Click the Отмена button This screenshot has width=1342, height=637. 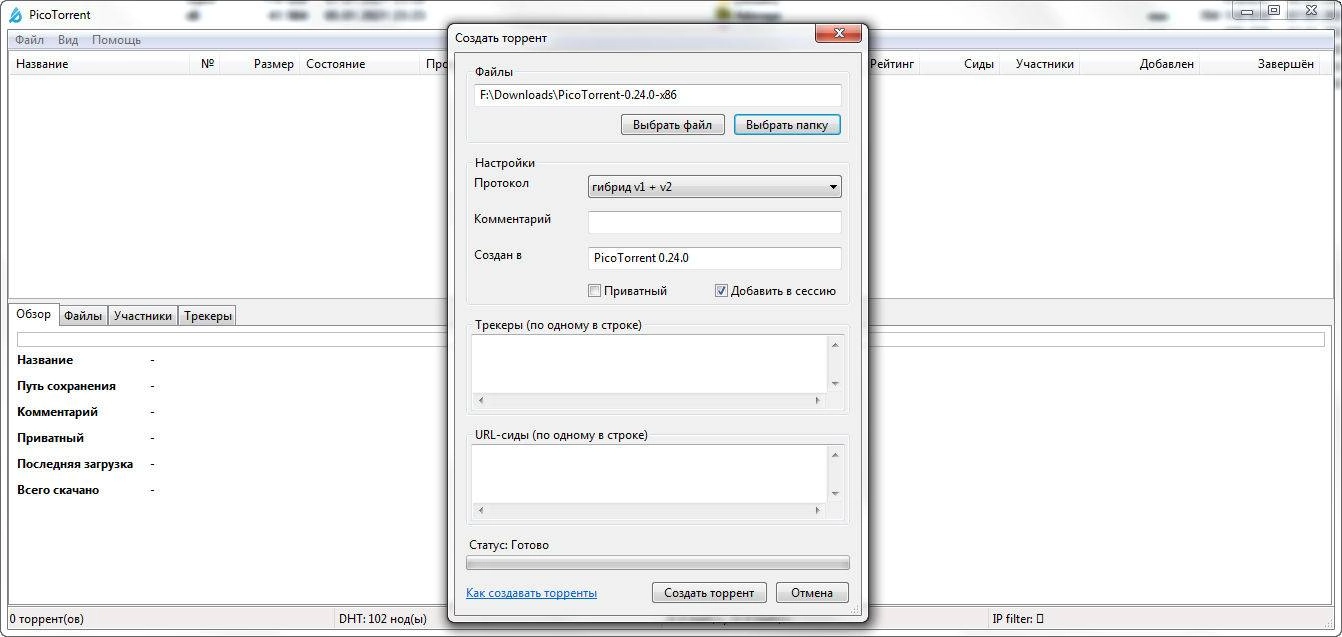coord(812,593)
